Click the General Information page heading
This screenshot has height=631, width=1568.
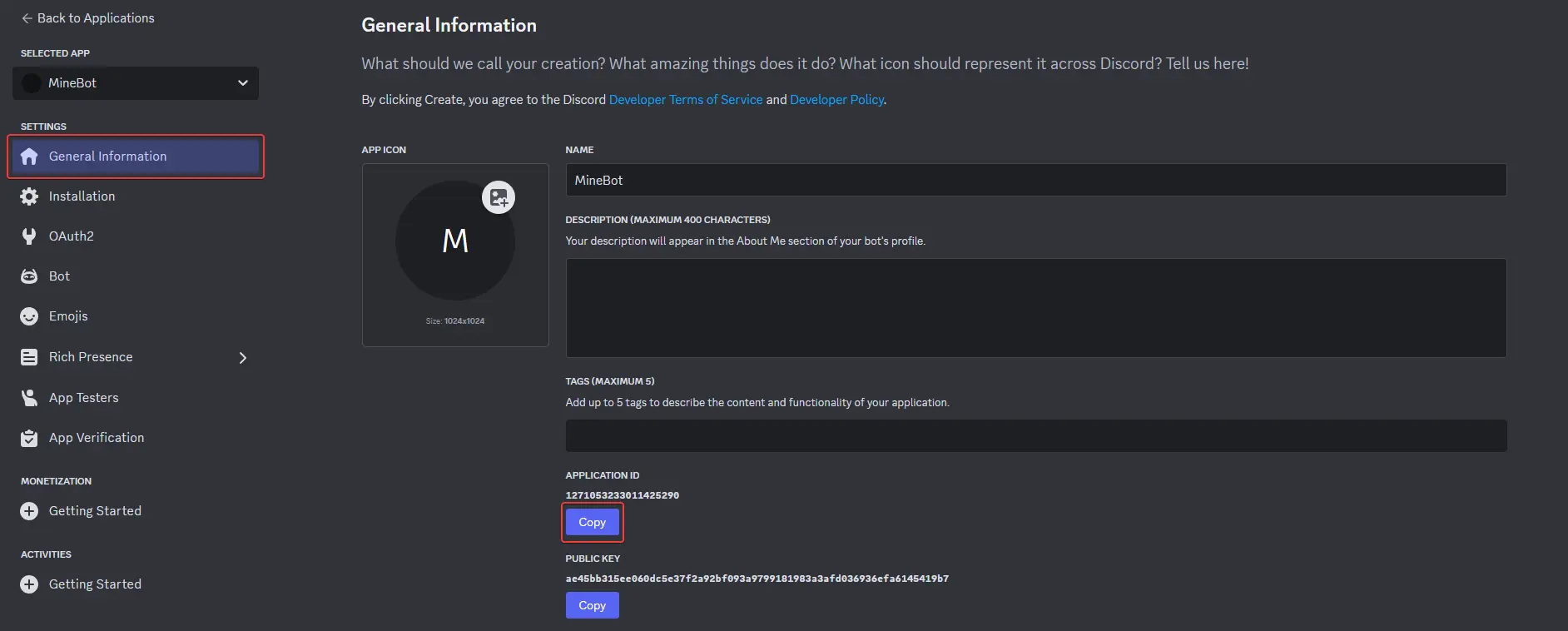tap(449, 26)
